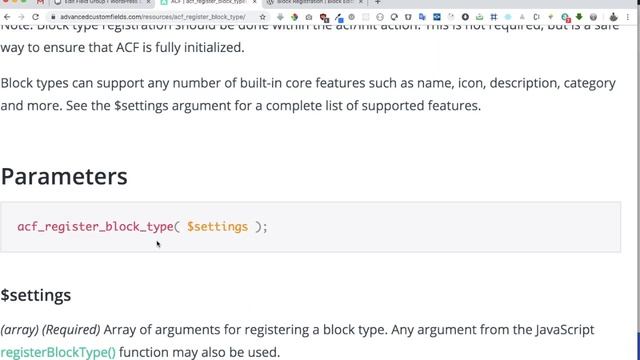Bookmark this page with the star icon

click(263, 17)
